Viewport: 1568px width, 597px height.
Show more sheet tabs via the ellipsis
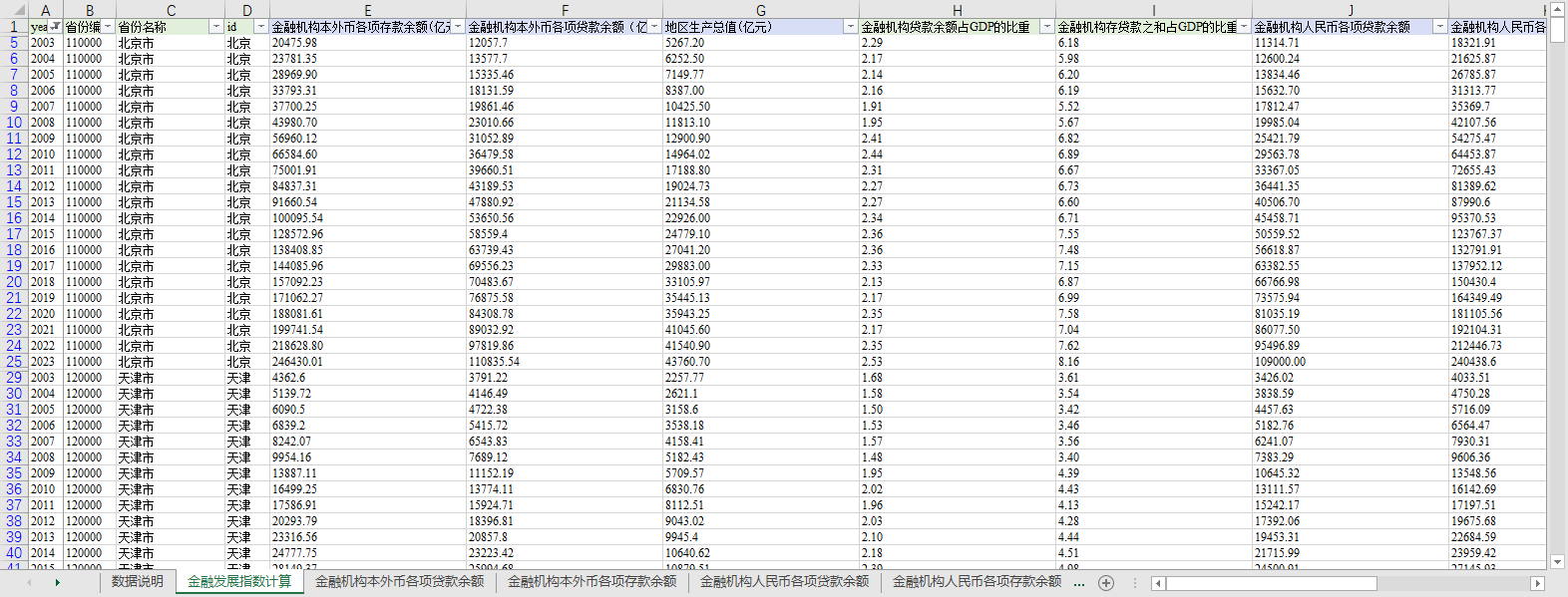[1079, 583]
